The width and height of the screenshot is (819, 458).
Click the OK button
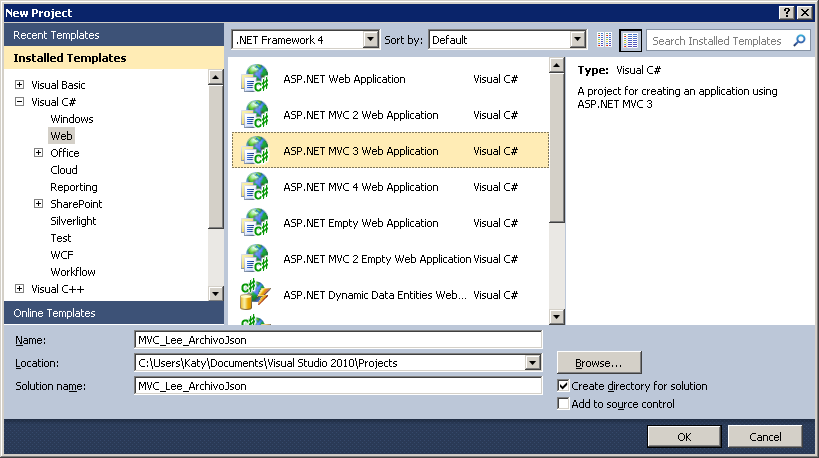pyautogui.click(x=684, y=437)
